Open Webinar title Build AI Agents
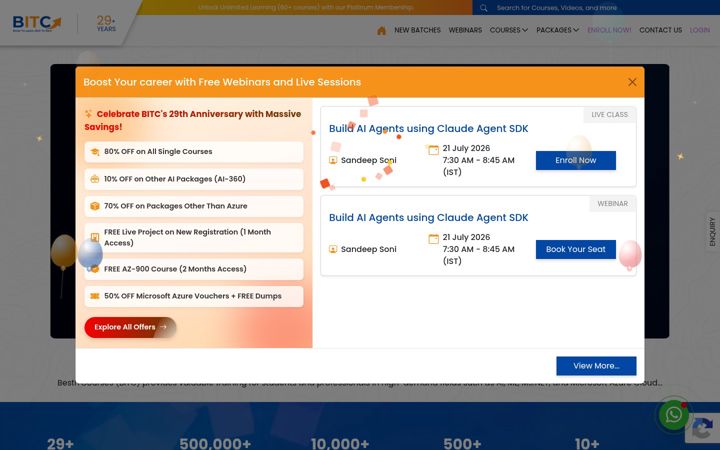Screen dimensions: 720x450 coord(428,218)
